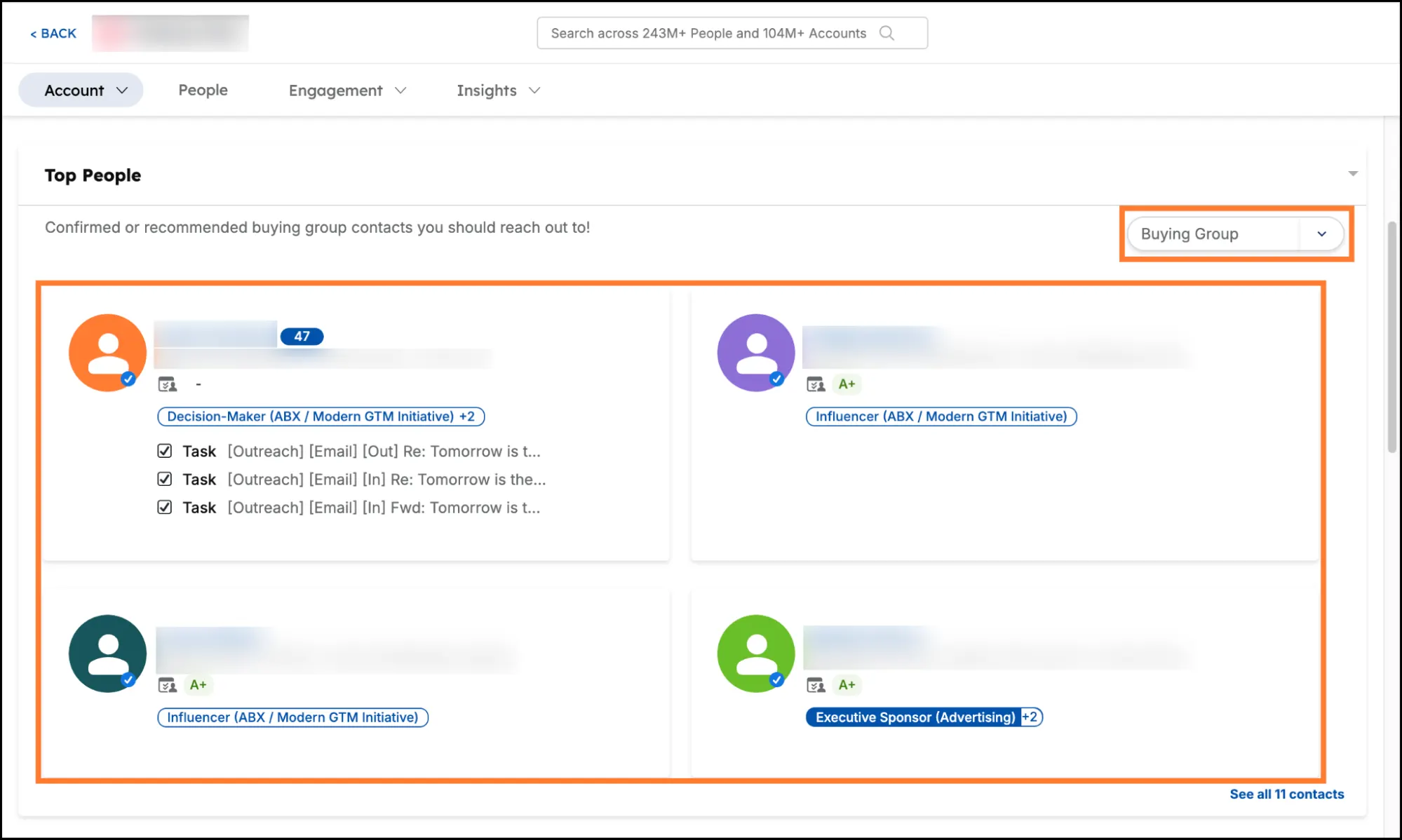Screen dimensions: 1402x840
Task: Click into the People and Accounts search field
Action: coord(707,33)
